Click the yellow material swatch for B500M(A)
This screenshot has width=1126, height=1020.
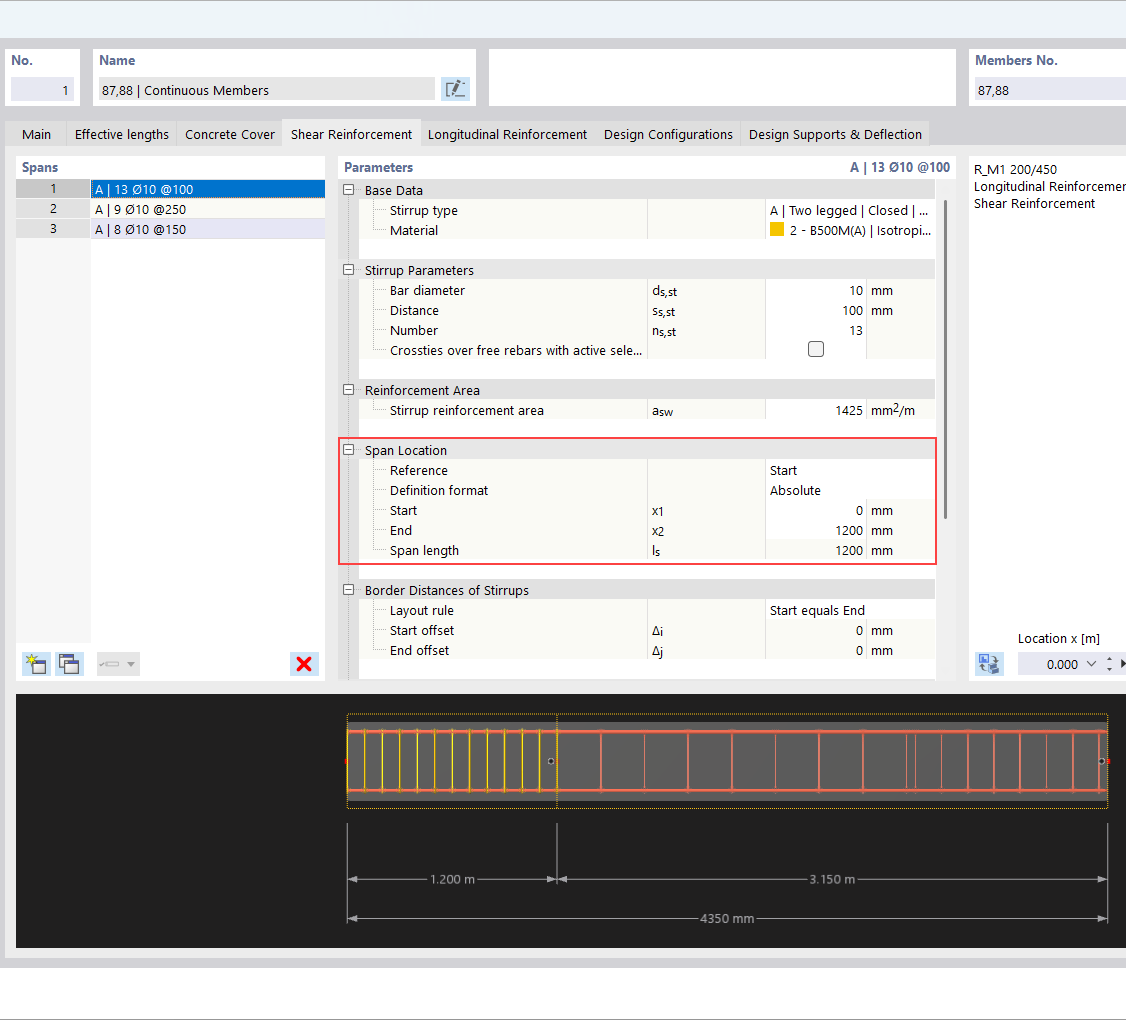pos(777,230)
